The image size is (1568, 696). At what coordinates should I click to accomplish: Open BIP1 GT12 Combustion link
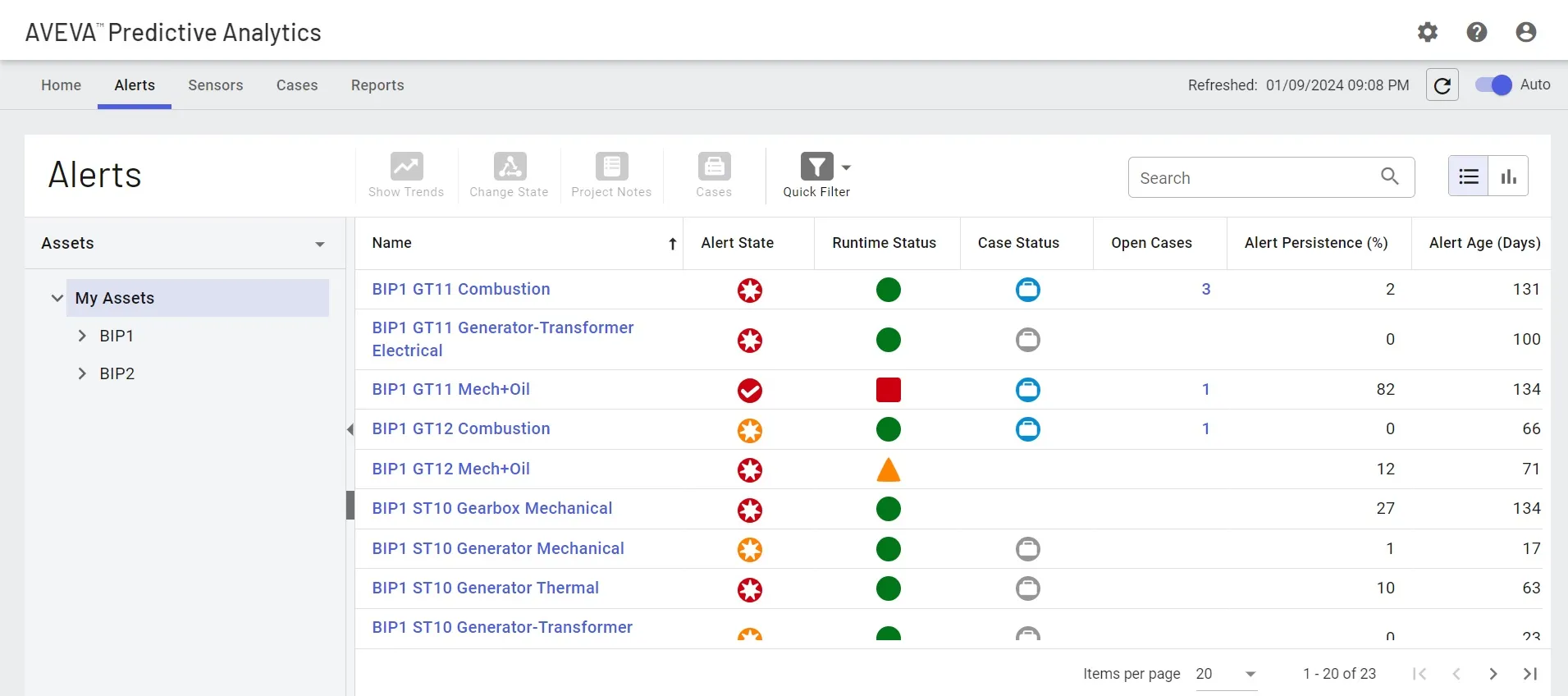(x=461, y=428)
